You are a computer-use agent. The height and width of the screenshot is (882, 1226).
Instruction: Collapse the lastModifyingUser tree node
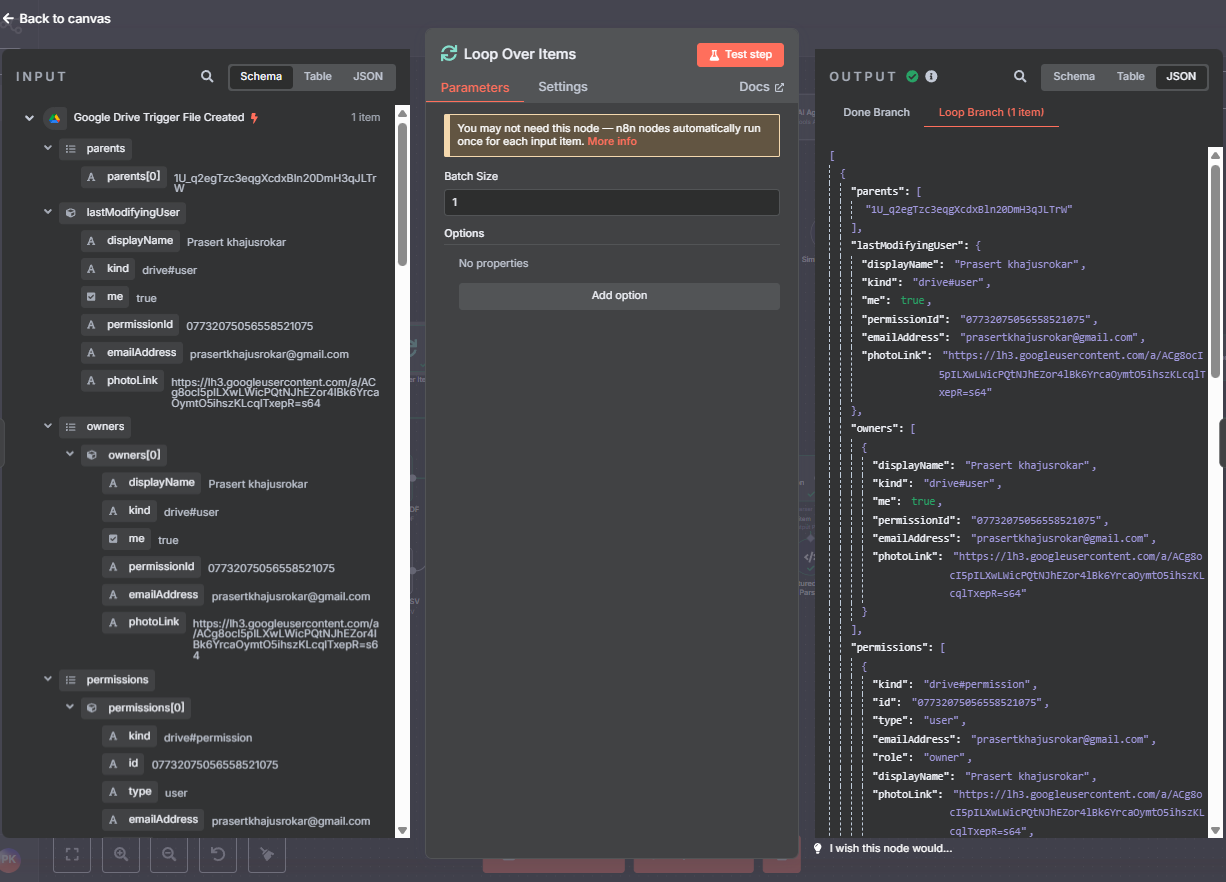point(48,213)
